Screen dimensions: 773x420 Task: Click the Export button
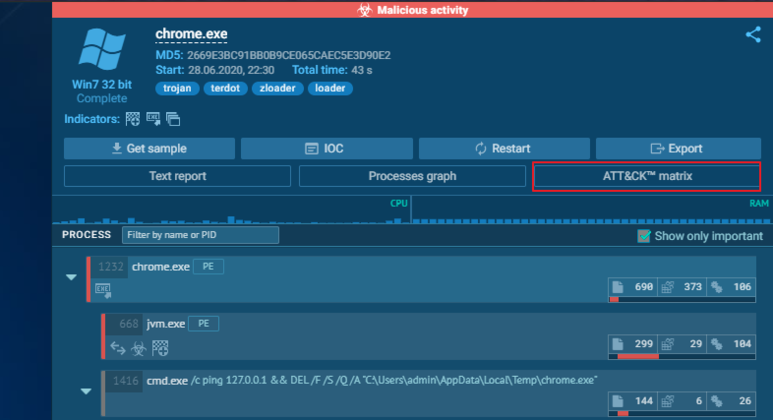coord(678,148)
